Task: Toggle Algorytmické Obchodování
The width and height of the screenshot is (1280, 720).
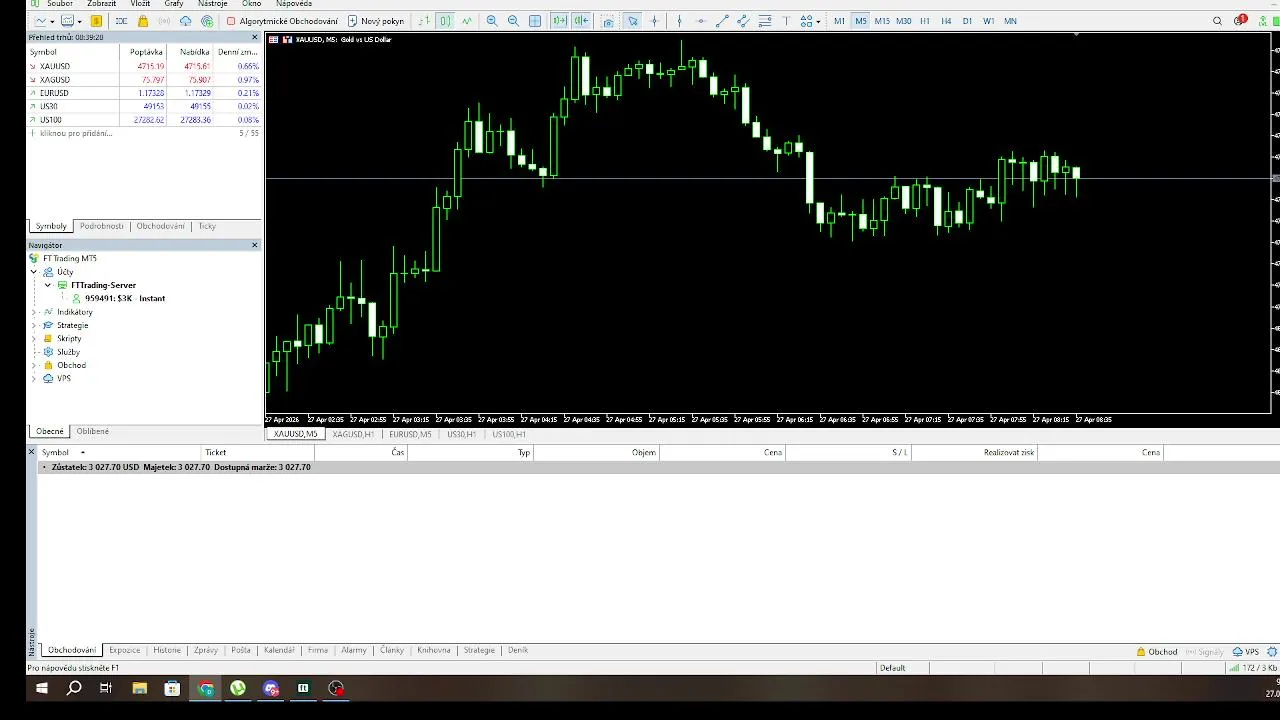Action: coord(282,21)
